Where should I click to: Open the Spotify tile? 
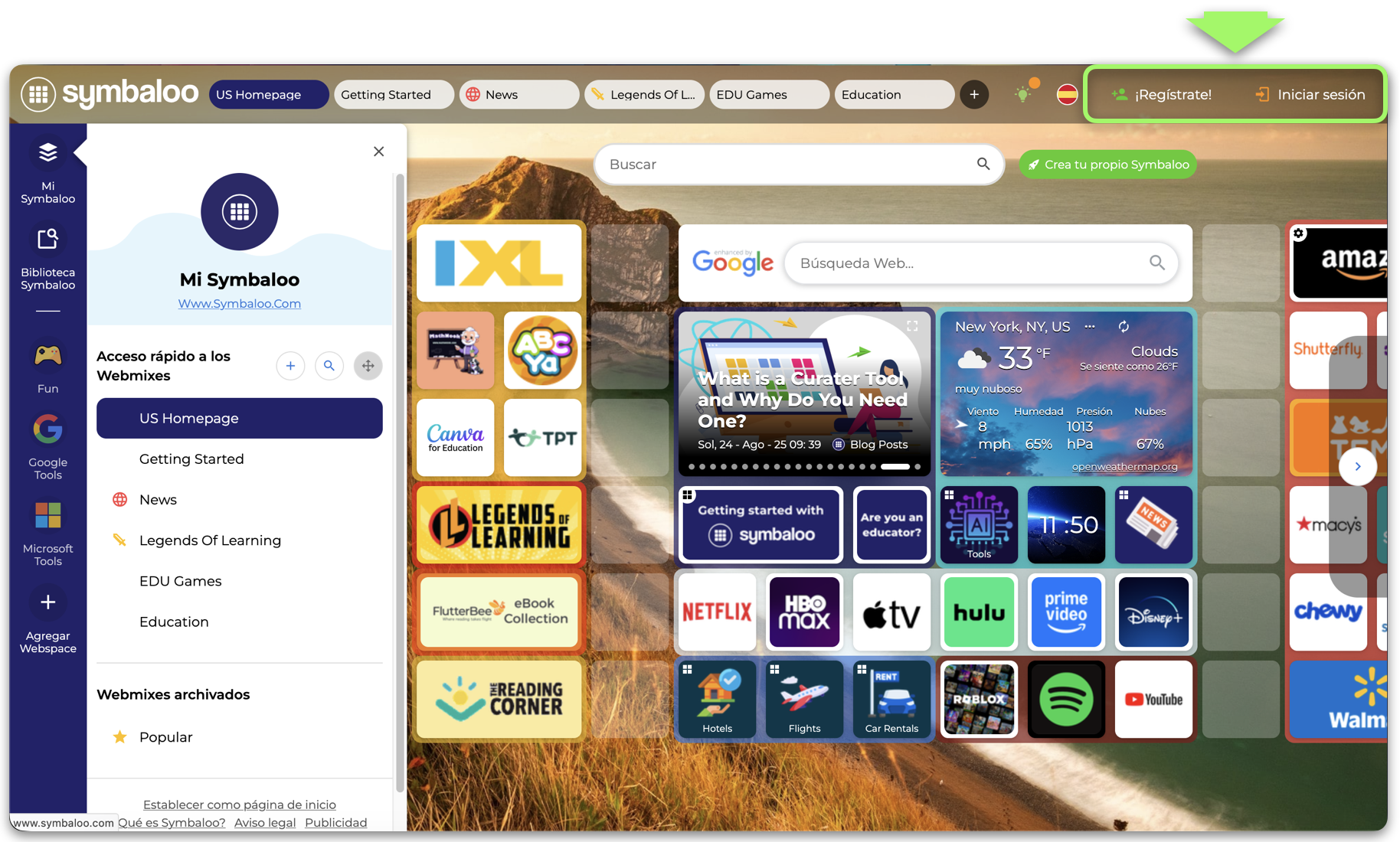point(1067,700)
